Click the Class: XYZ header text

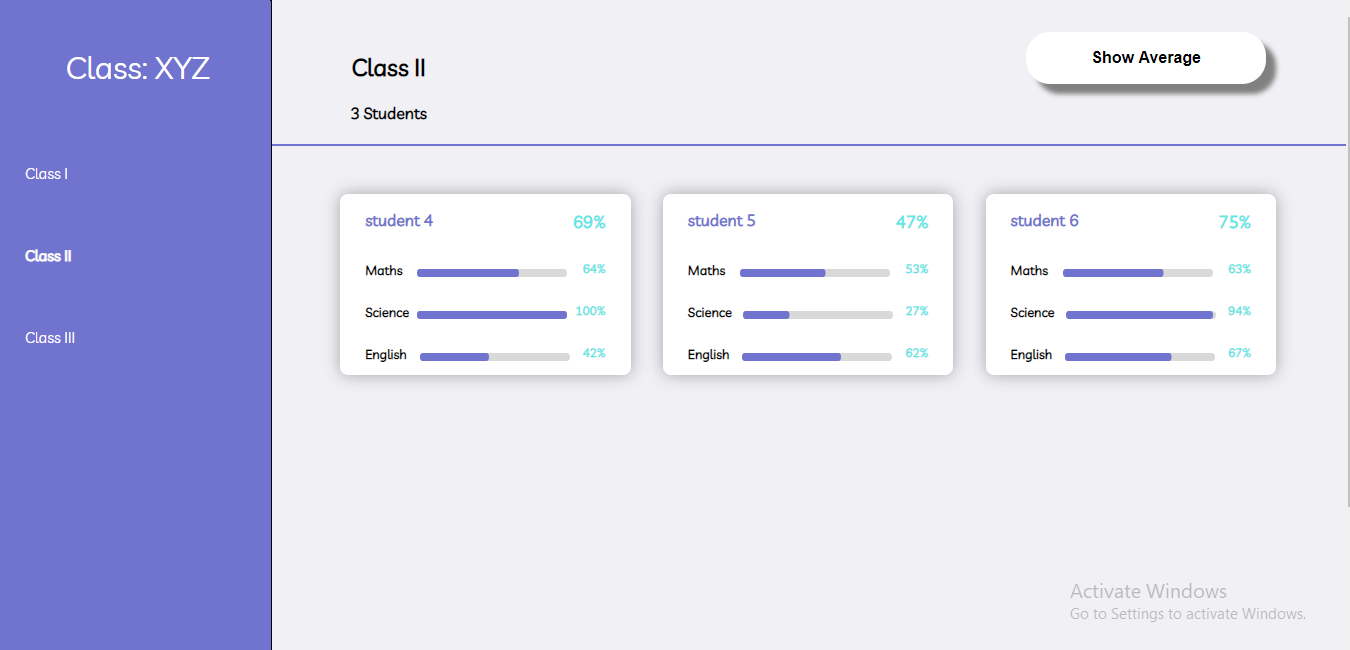coord(137,69)
